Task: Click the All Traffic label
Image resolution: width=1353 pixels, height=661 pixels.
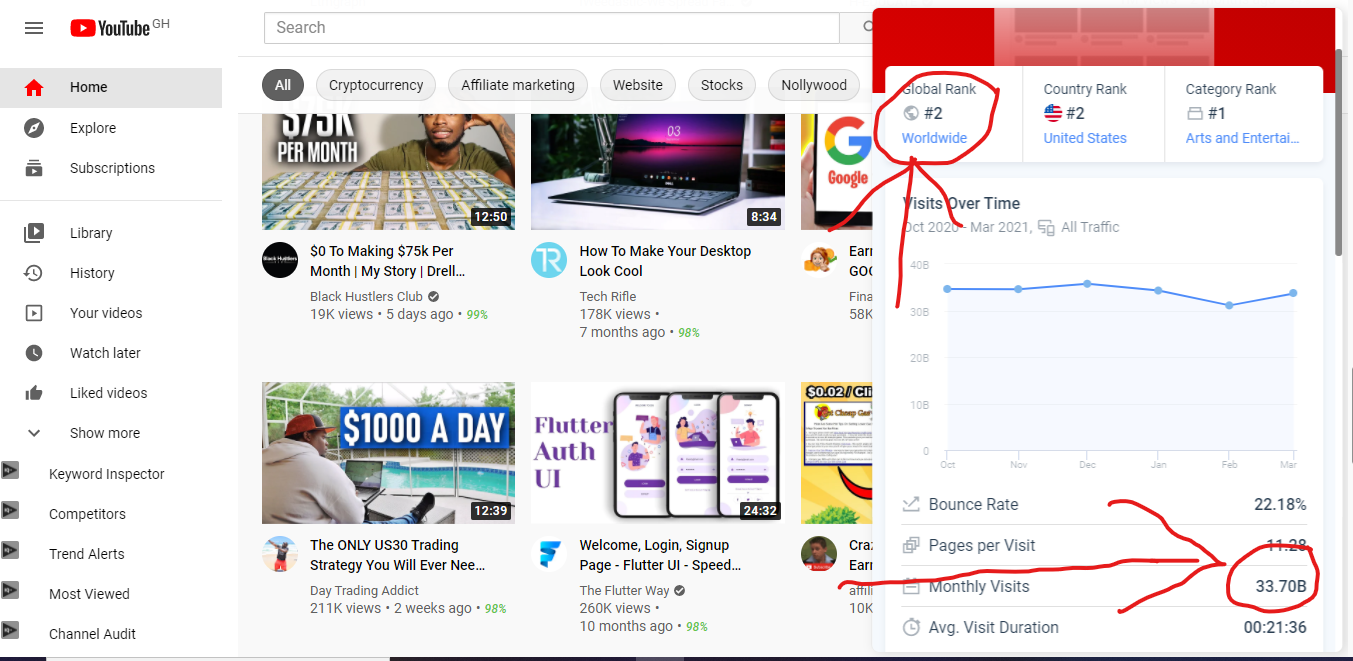Action: pyautogui.click(x=1090, y=227)
